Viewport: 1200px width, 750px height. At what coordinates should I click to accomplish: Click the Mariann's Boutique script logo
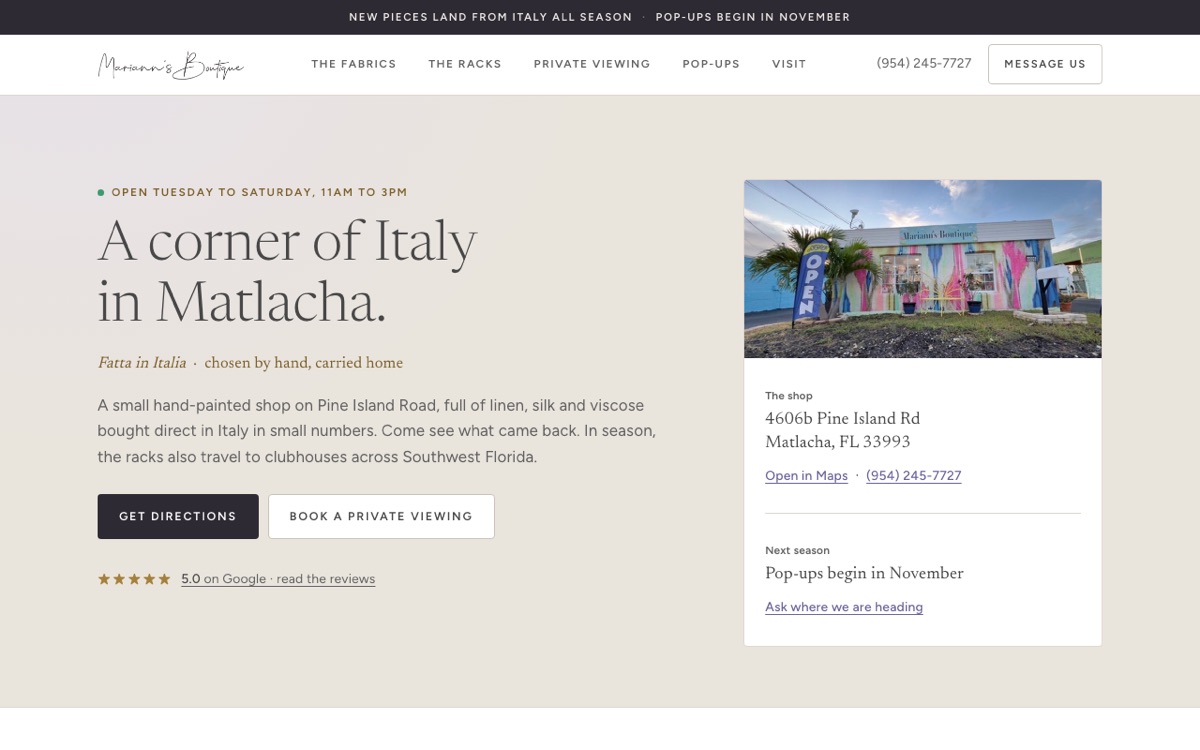click(x=171, y=65)
